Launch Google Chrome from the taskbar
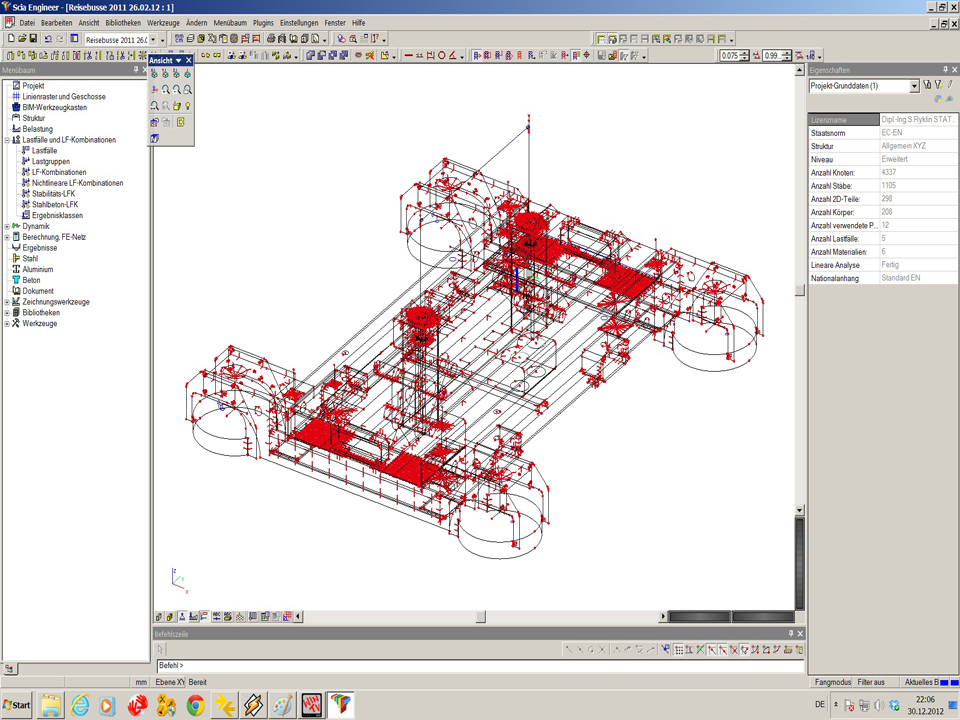Image resolution: width=960 pixels, height=720 pixels. pos(195,705)
